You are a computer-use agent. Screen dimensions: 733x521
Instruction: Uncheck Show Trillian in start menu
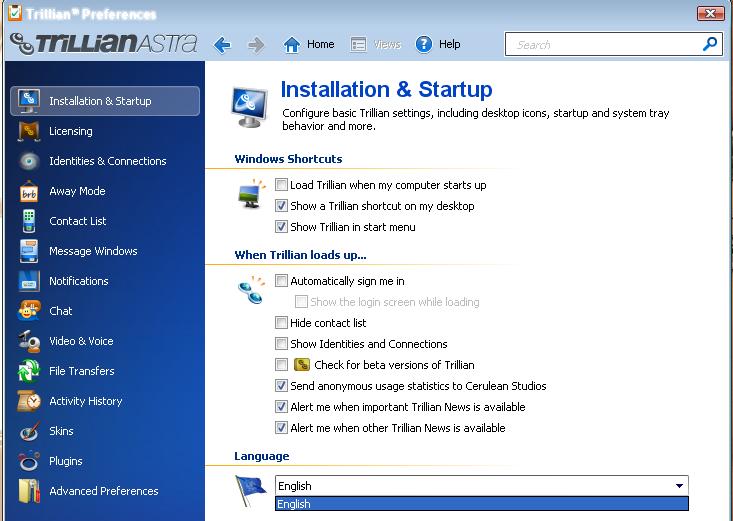click(281, 227)
